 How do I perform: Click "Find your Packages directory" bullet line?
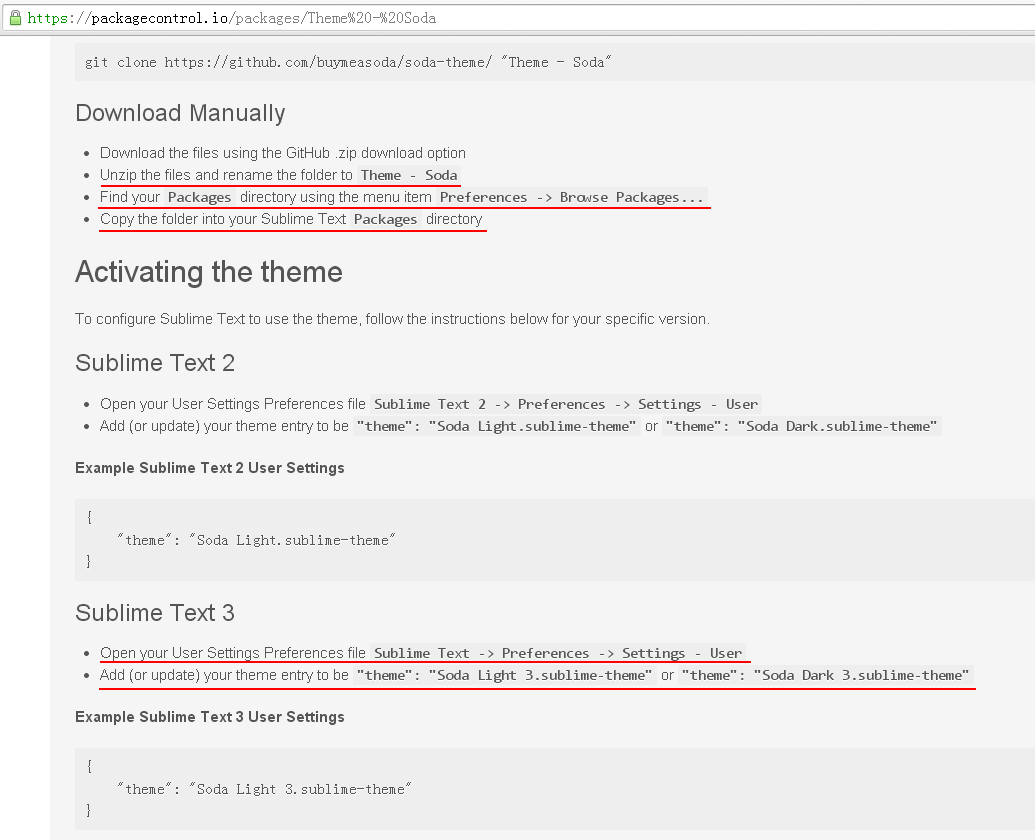point(403,197)
